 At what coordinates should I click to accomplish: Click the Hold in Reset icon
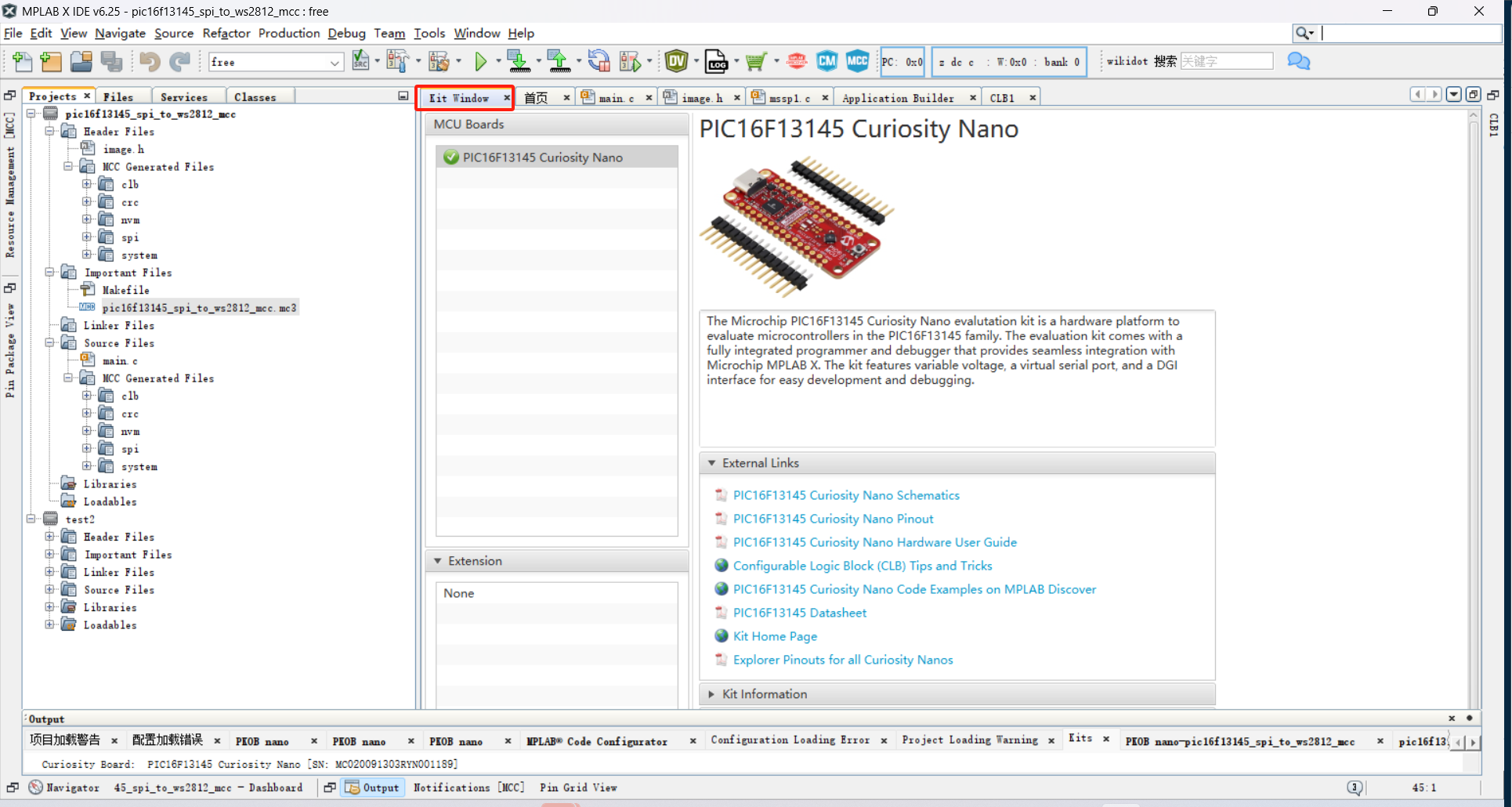pyautogui.click(x=599, y=60)
